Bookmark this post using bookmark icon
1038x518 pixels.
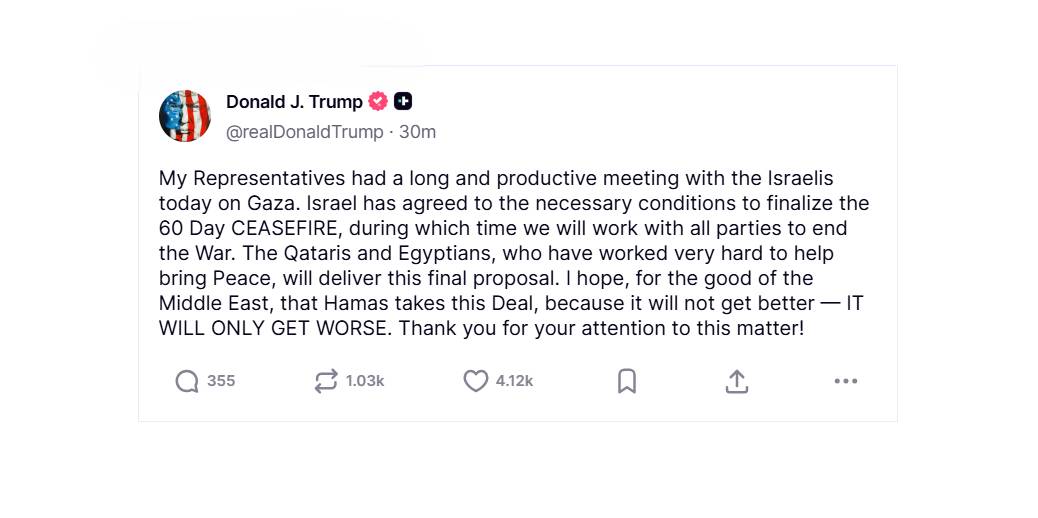coord(626,381)
